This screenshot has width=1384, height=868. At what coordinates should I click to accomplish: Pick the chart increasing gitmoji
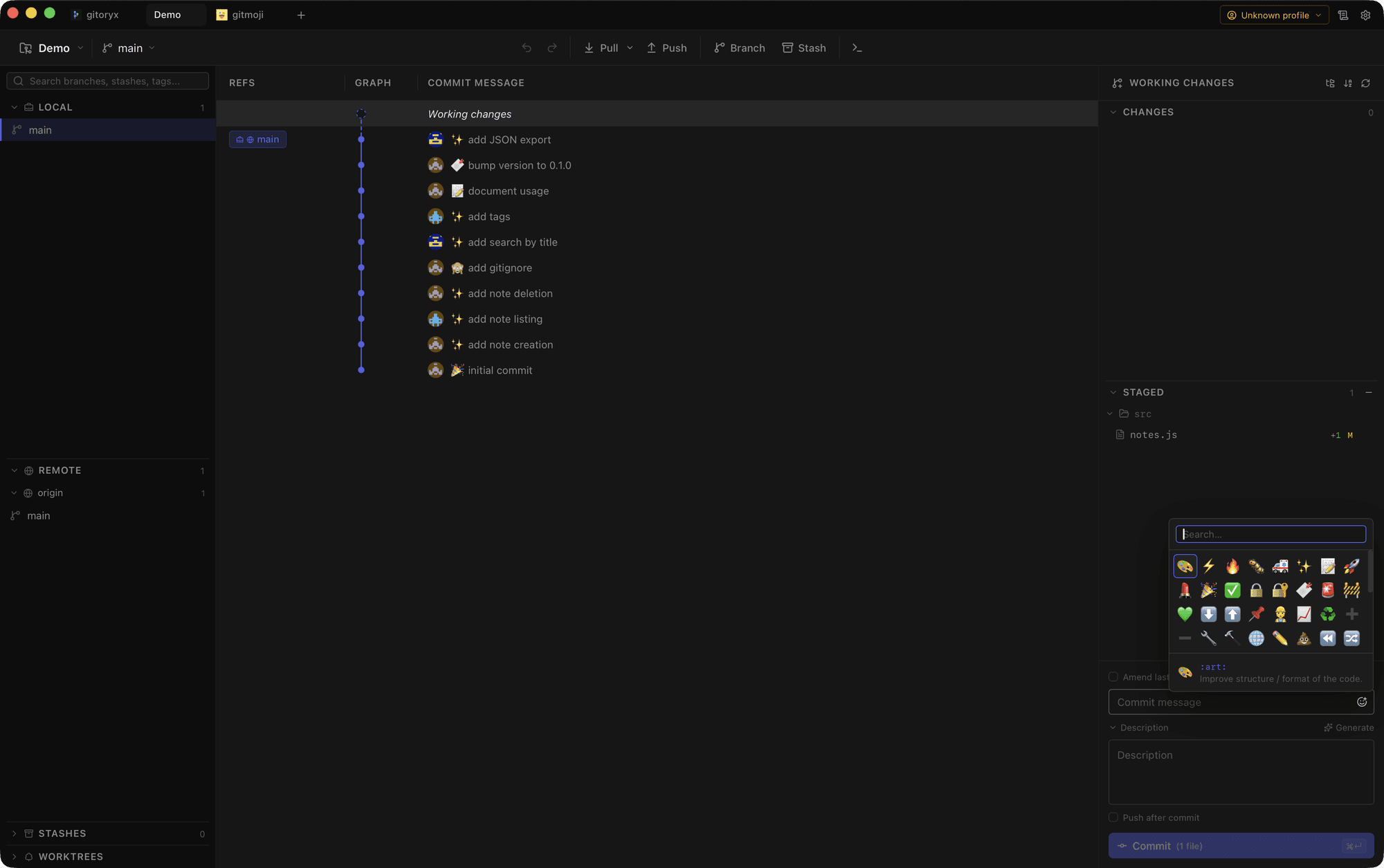click(1304, 614)
